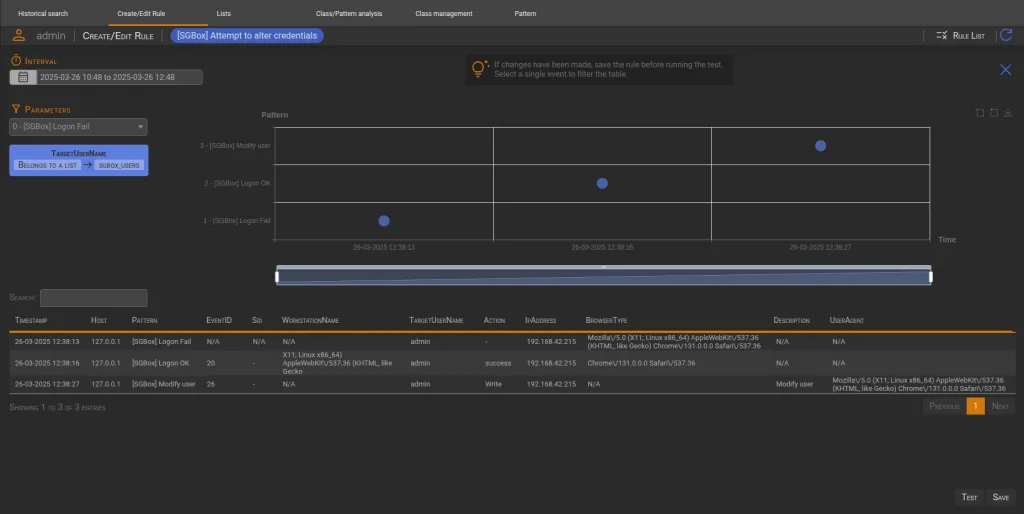Open the Lists tab
Screen dimensions: 1024x514
[223, 13]
